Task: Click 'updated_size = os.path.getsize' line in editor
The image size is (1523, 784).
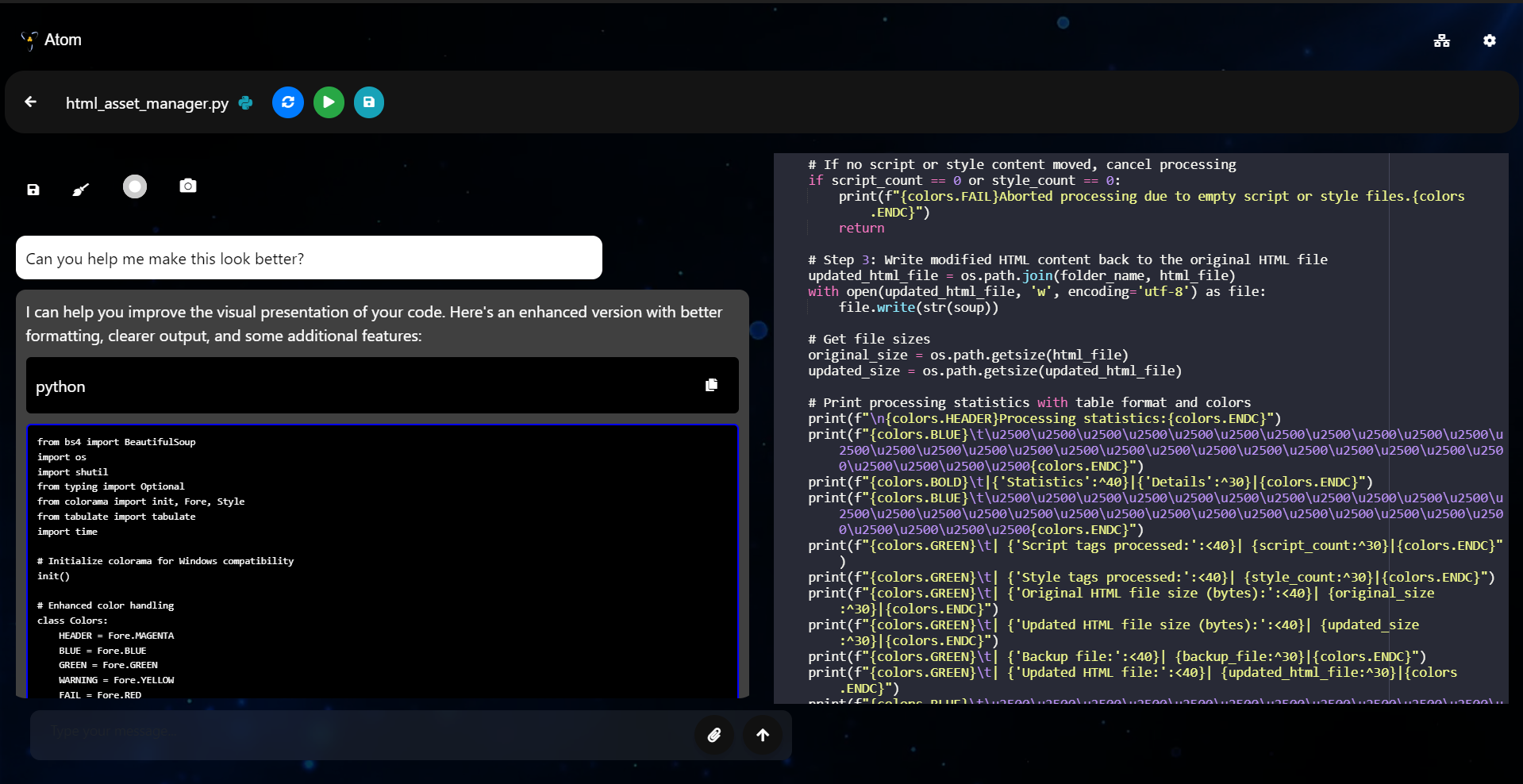Action: [995, 371]
